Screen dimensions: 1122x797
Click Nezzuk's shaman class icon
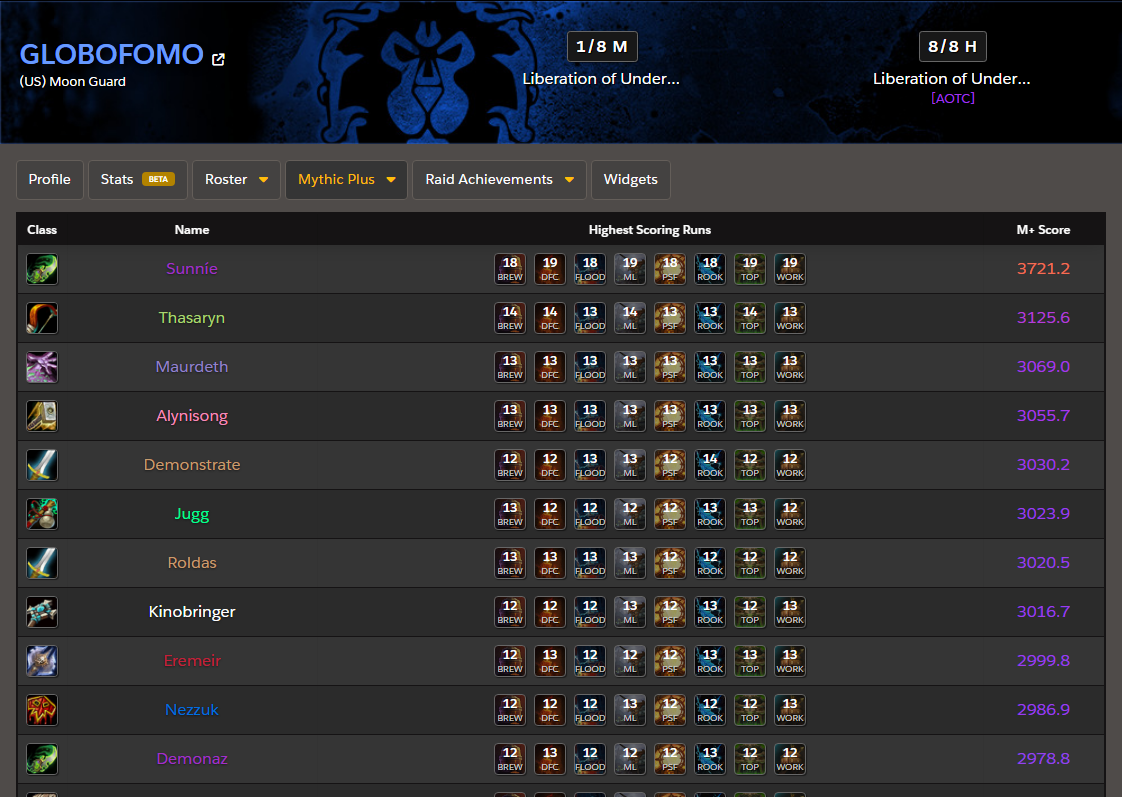pyautogui.click(x=42, y=710)
